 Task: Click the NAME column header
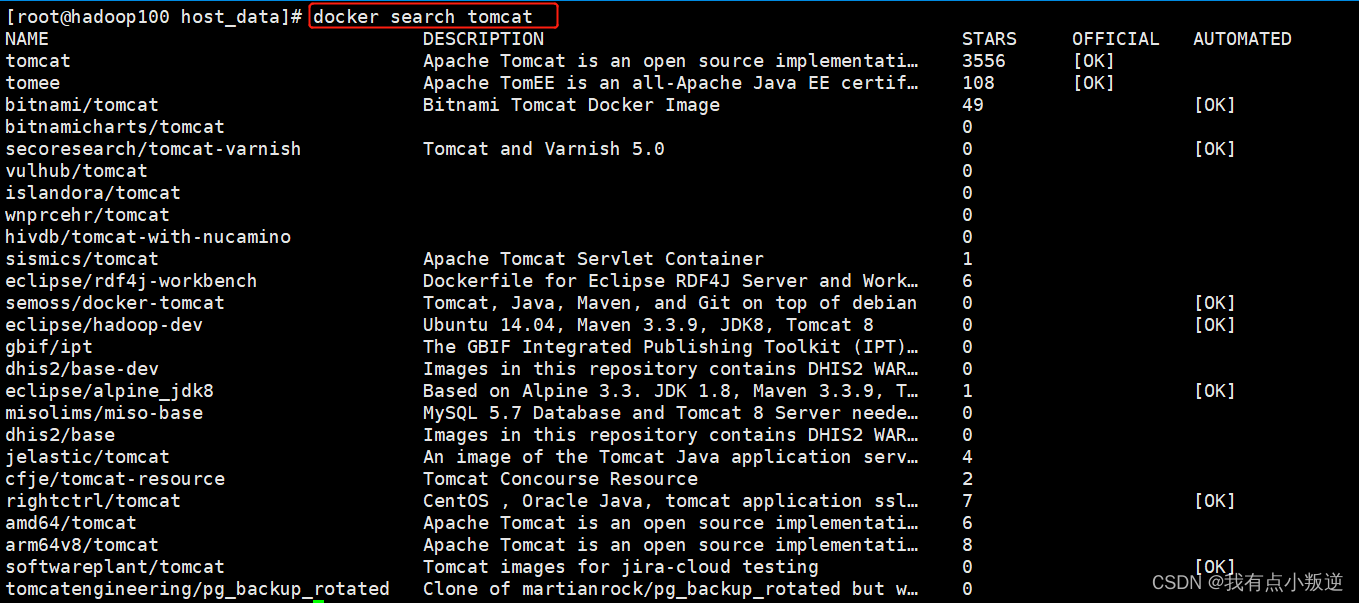pyautogui.click(x=27, y=39)
